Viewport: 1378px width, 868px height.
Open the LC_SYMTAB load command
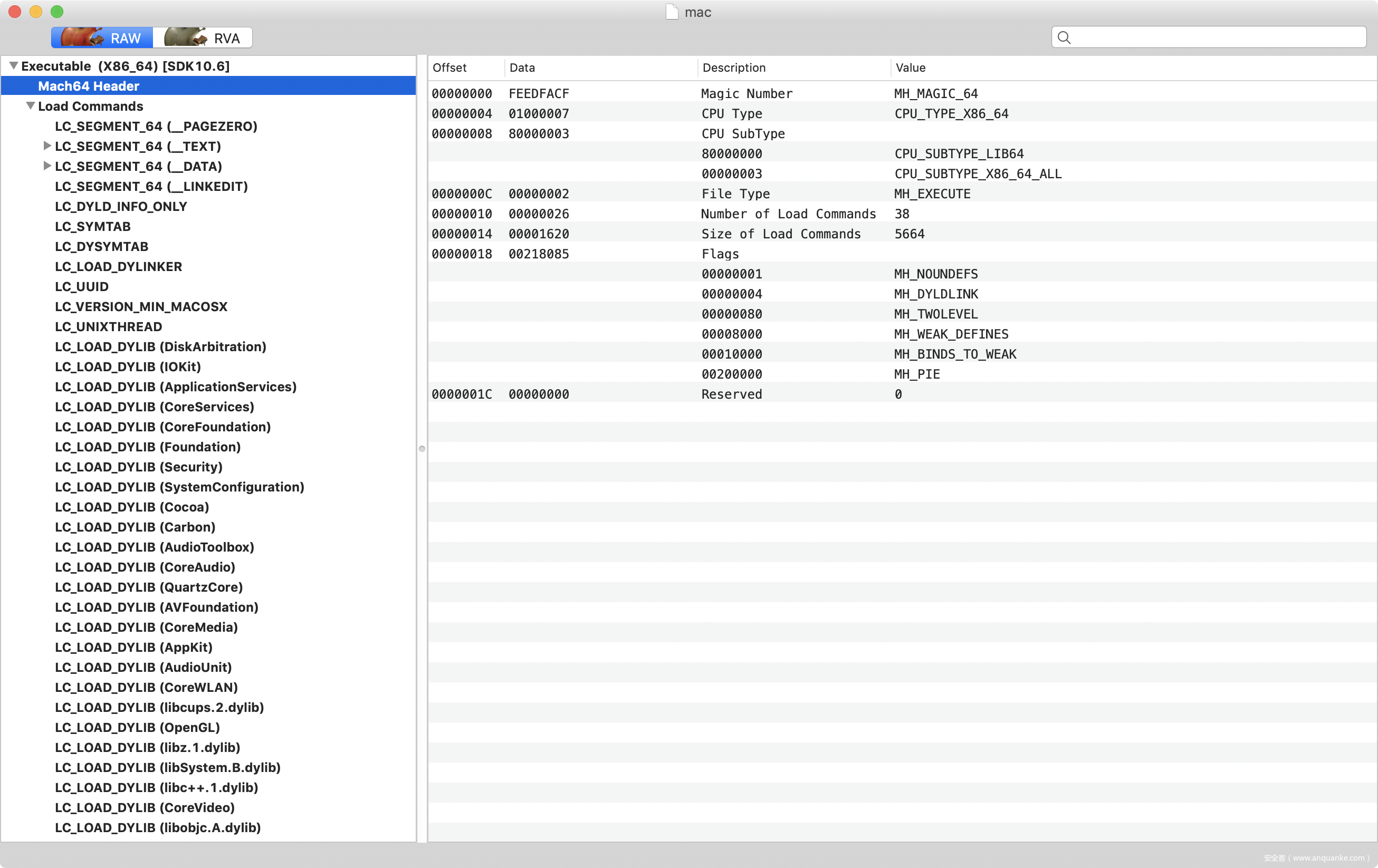point(93,226)
